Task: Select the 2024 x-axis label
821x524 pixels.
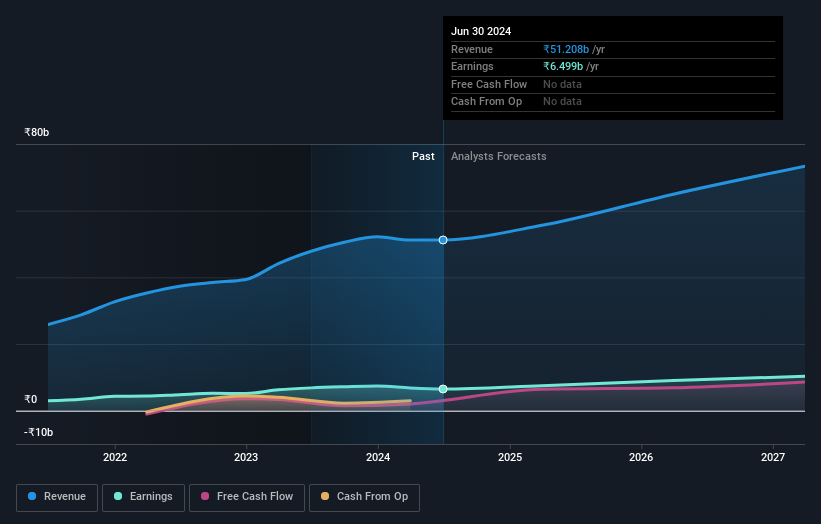Action: [378, 457]
